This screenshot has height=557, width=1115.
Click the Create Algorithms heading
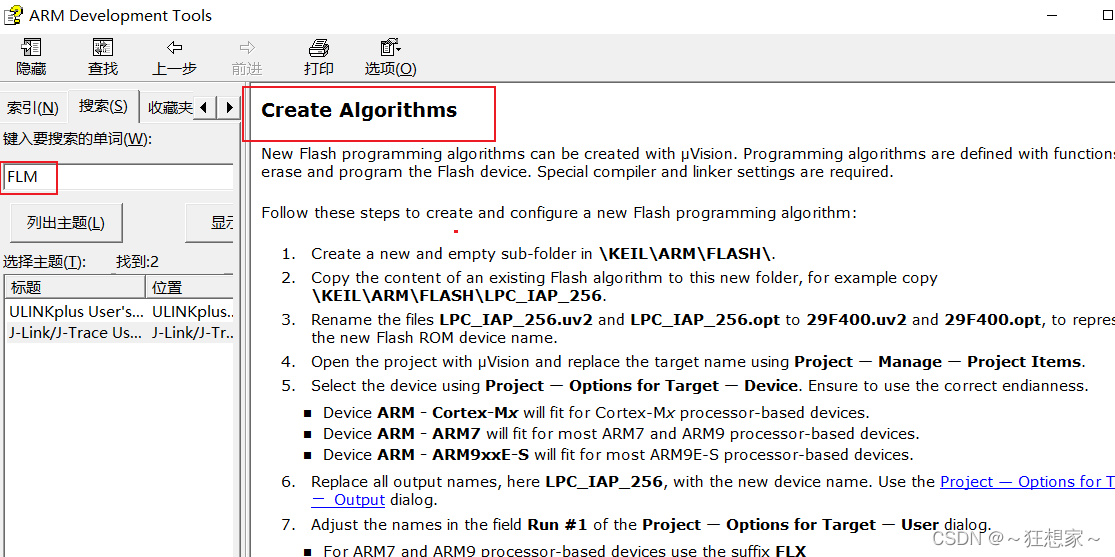point(359,110)
